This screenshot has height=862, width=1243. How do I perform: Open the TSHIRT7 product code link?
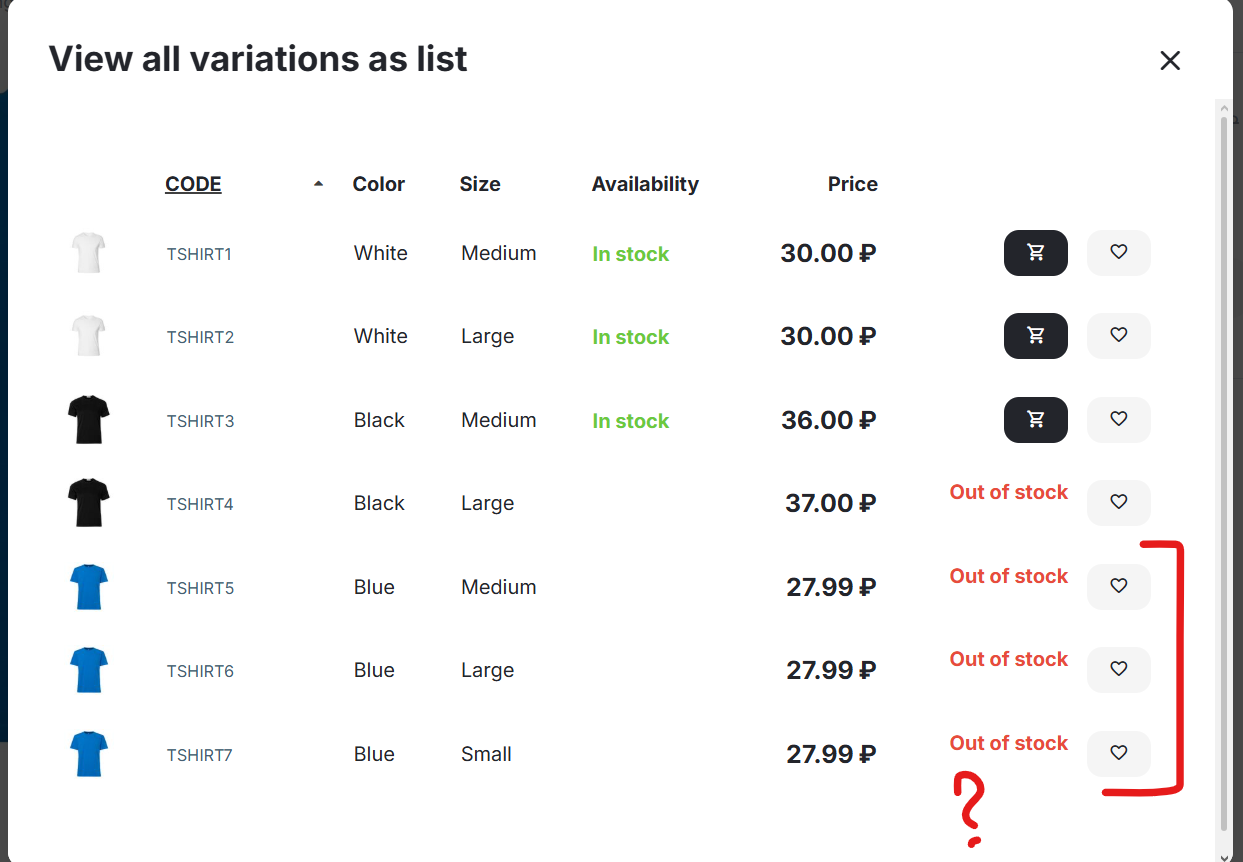pos(199,755)
